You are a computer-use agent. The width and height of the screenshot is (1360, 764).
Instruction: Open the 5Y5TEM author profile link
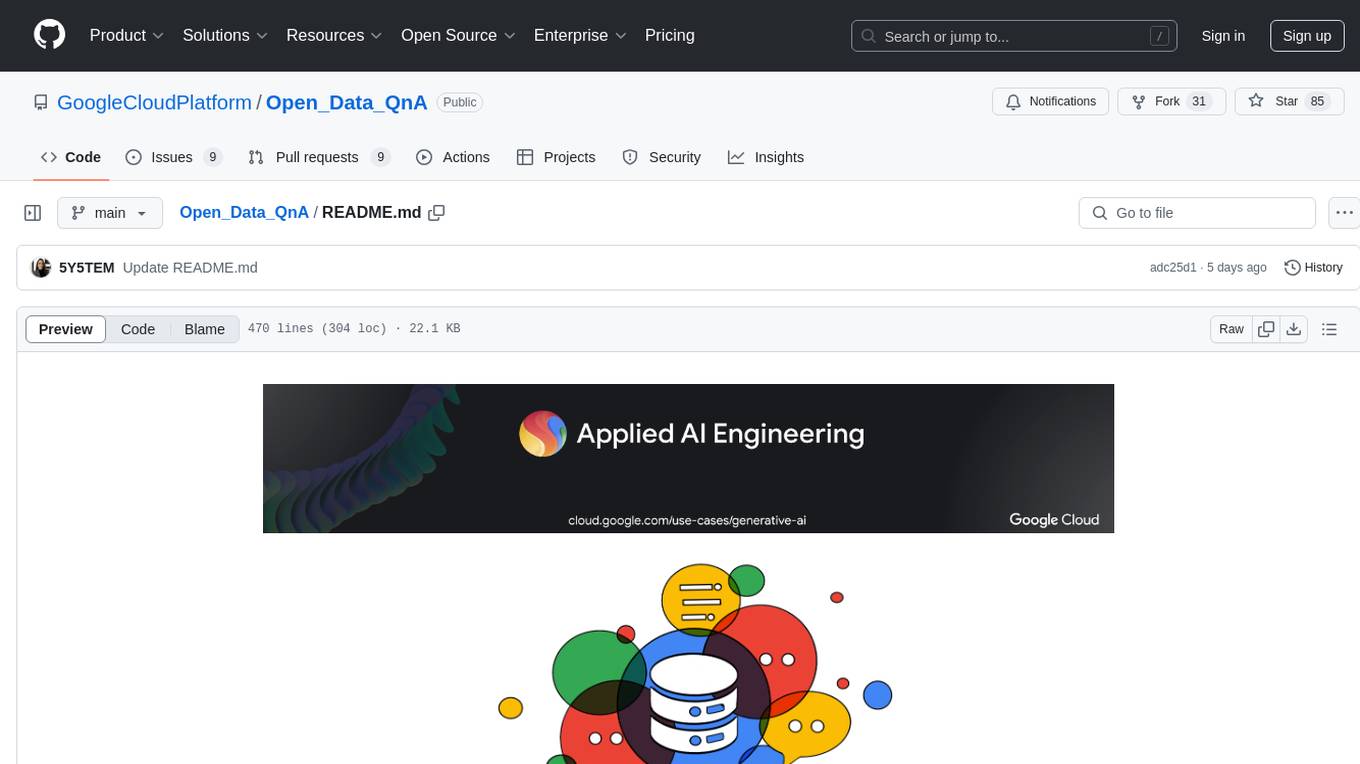(x=86, y=267)
